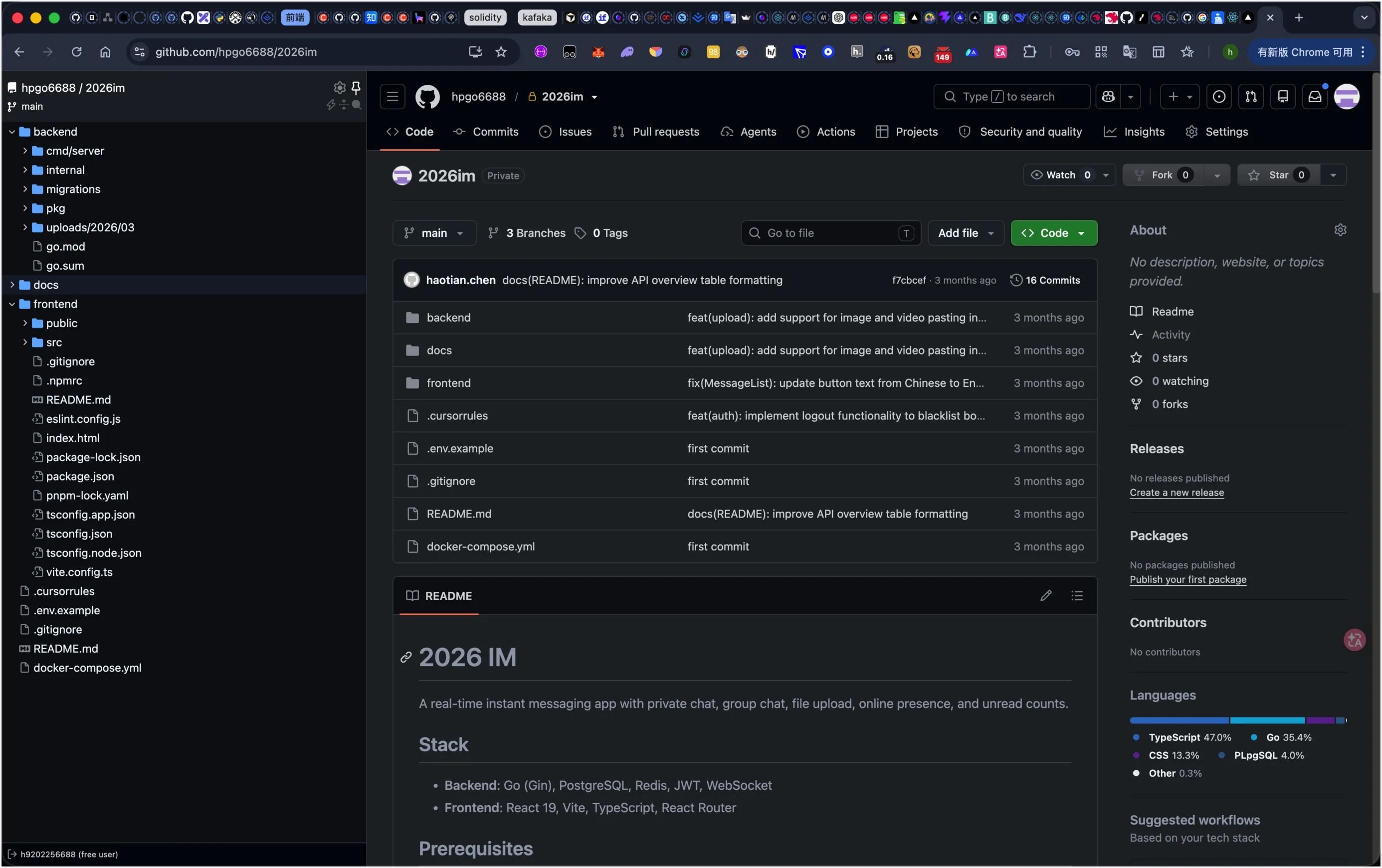
Task: Star the 2026im repository
Action: tap(1279, 175)
